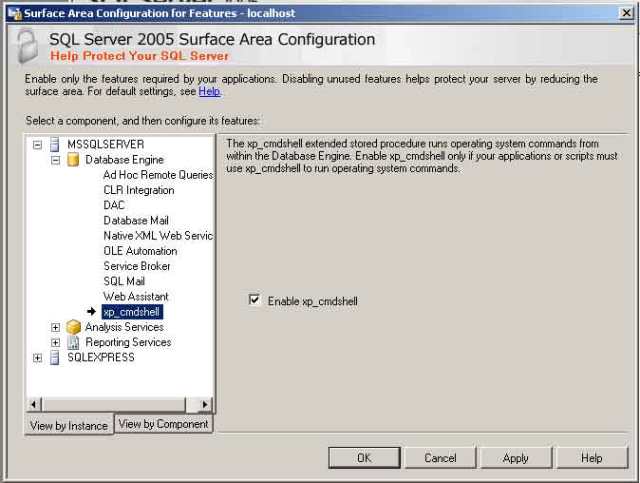The image size is (640, 483).
Task: Switch to the View by Component tab
Action: coord(164,424)
